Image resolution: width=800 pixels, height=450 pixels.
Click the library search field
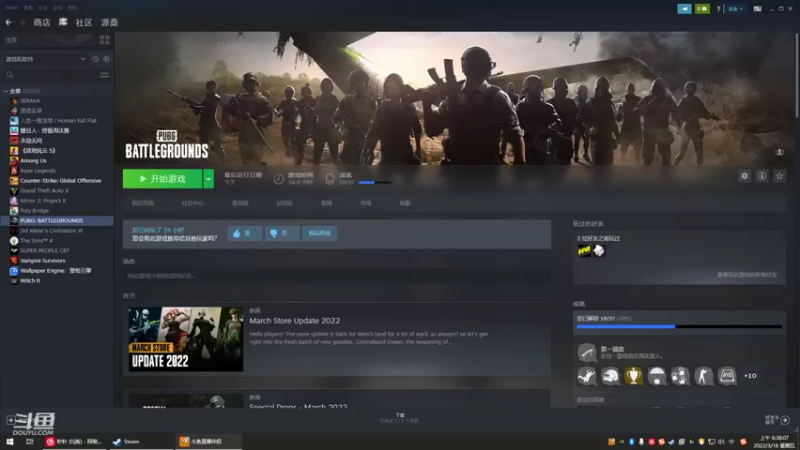[x=51, y=74]
